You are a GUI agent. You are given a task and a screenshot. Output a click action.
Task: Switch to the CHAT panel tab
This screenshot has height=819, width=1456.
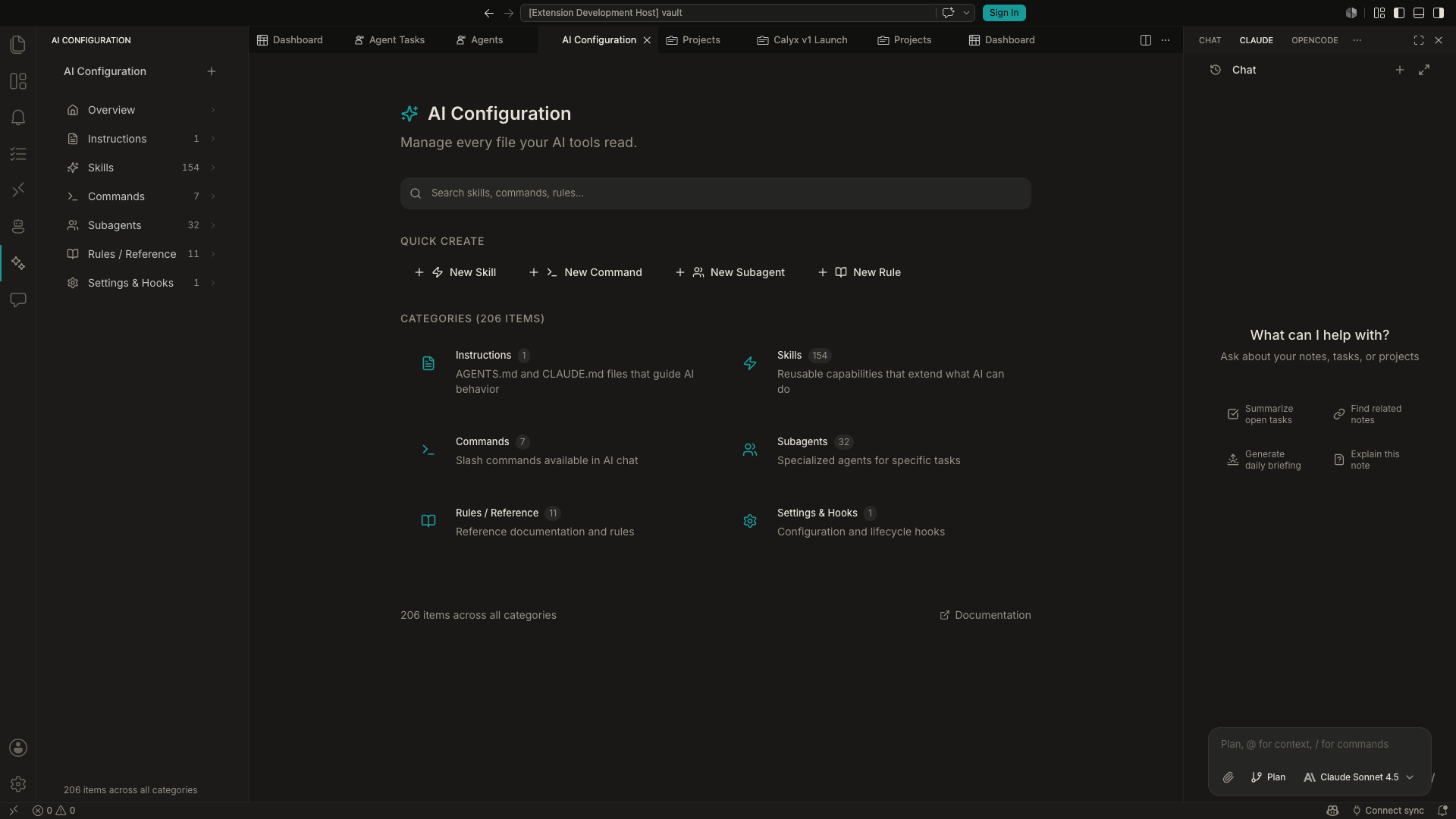[1210, 40]
